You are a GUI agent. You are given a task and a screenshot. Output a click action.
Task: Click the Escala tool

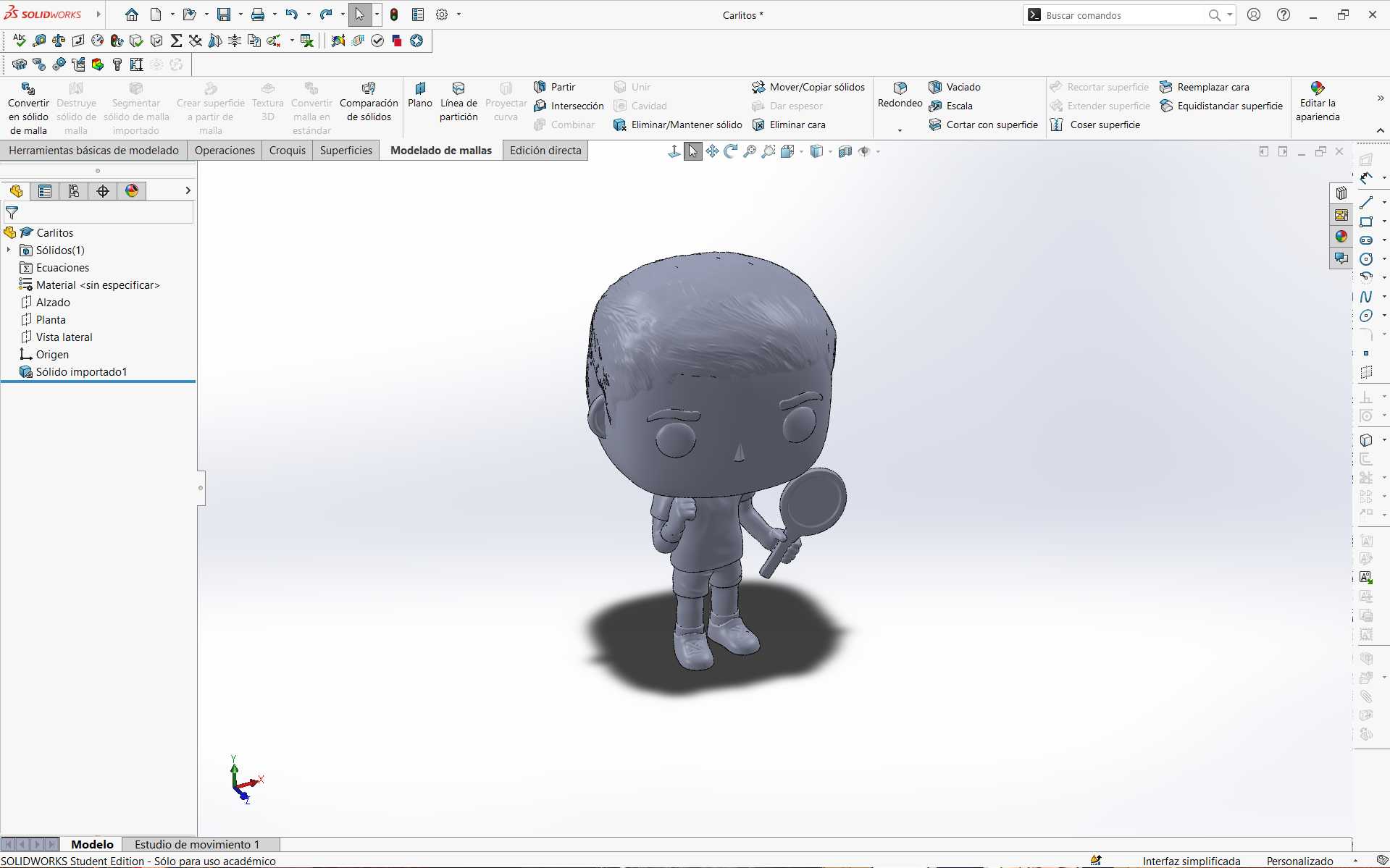coord(950,106)
